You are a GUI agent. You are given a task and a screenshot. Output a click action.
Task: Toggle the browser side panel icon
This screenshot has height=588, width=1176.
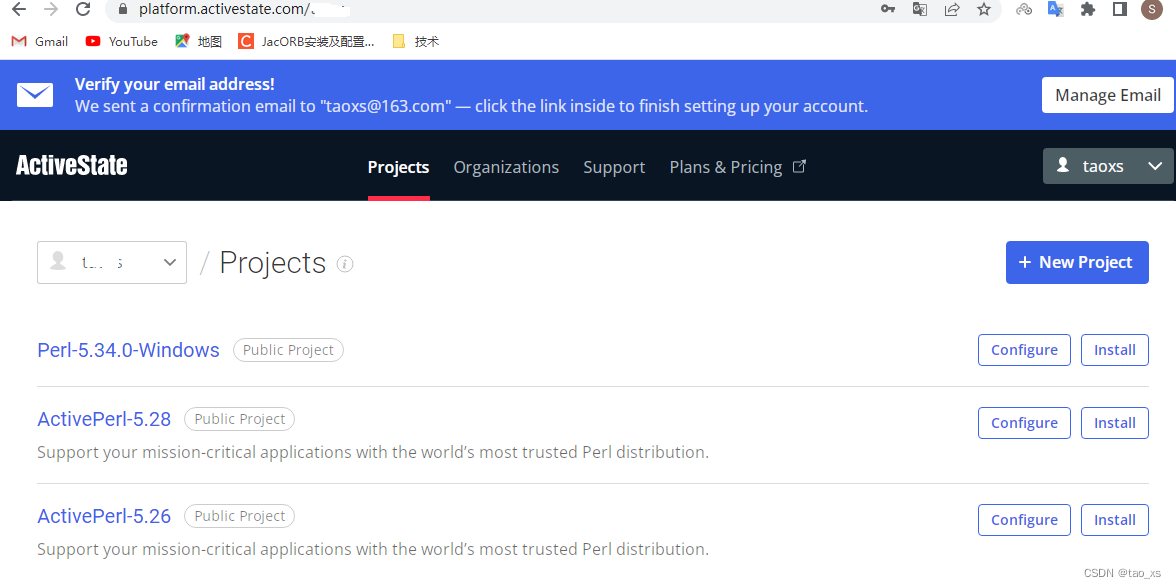[1120, 9]
